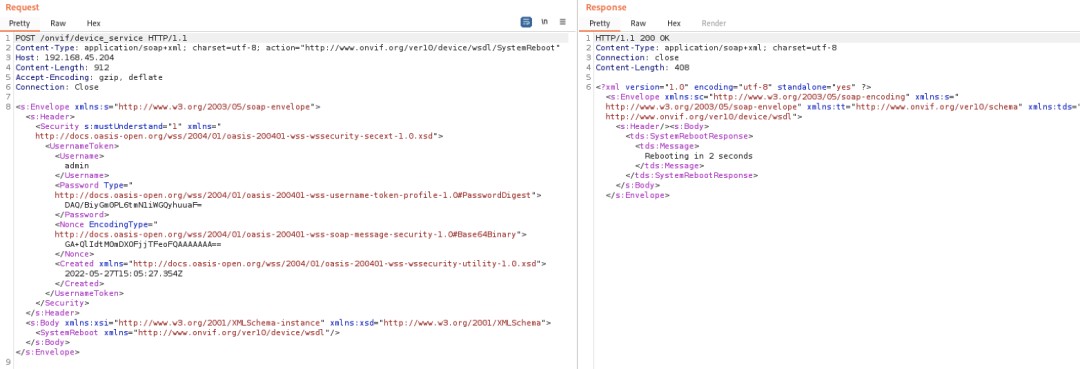
Task: Click the HTTP/1.1 200 OK response status line
Action: click(x=632, y=39)
